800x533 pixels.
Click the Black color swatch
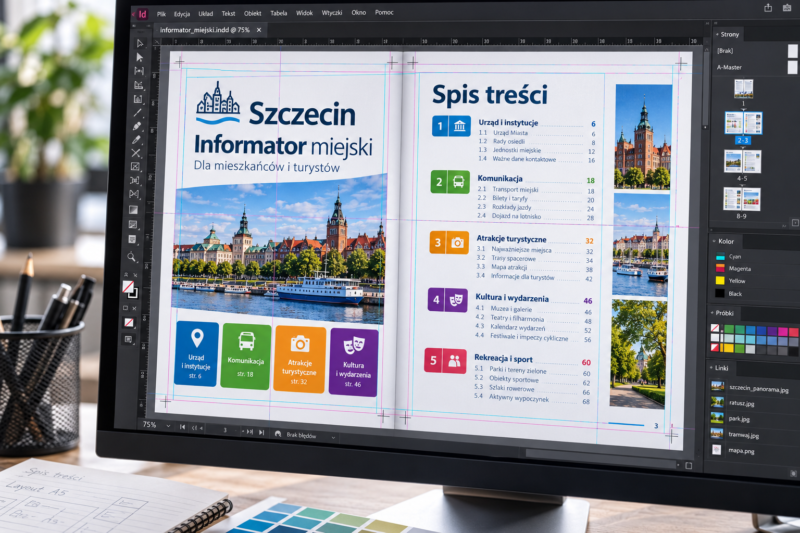click(x=719, y=293)
